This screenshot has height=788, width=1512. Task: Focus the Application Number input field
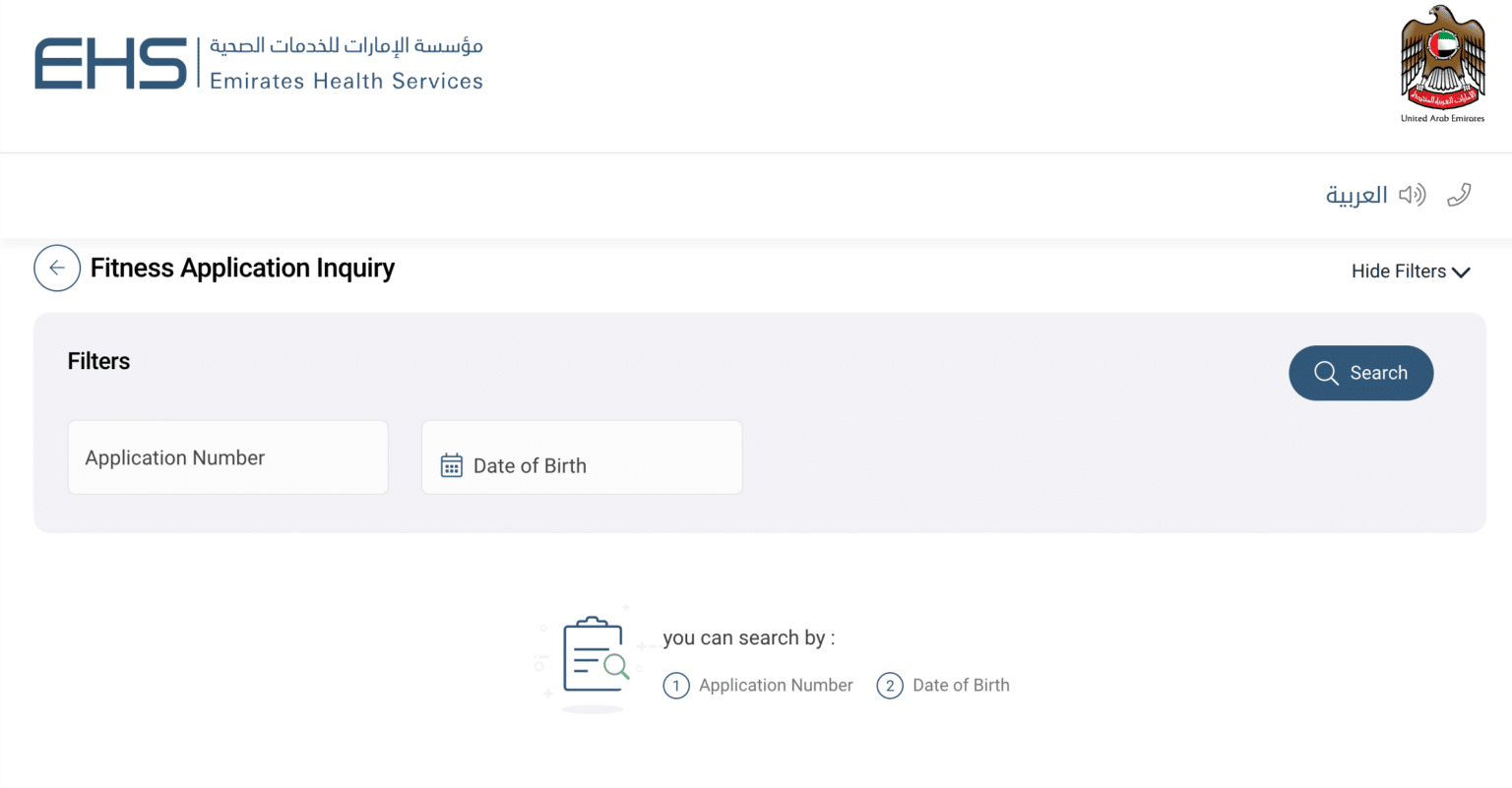(227, 457)
